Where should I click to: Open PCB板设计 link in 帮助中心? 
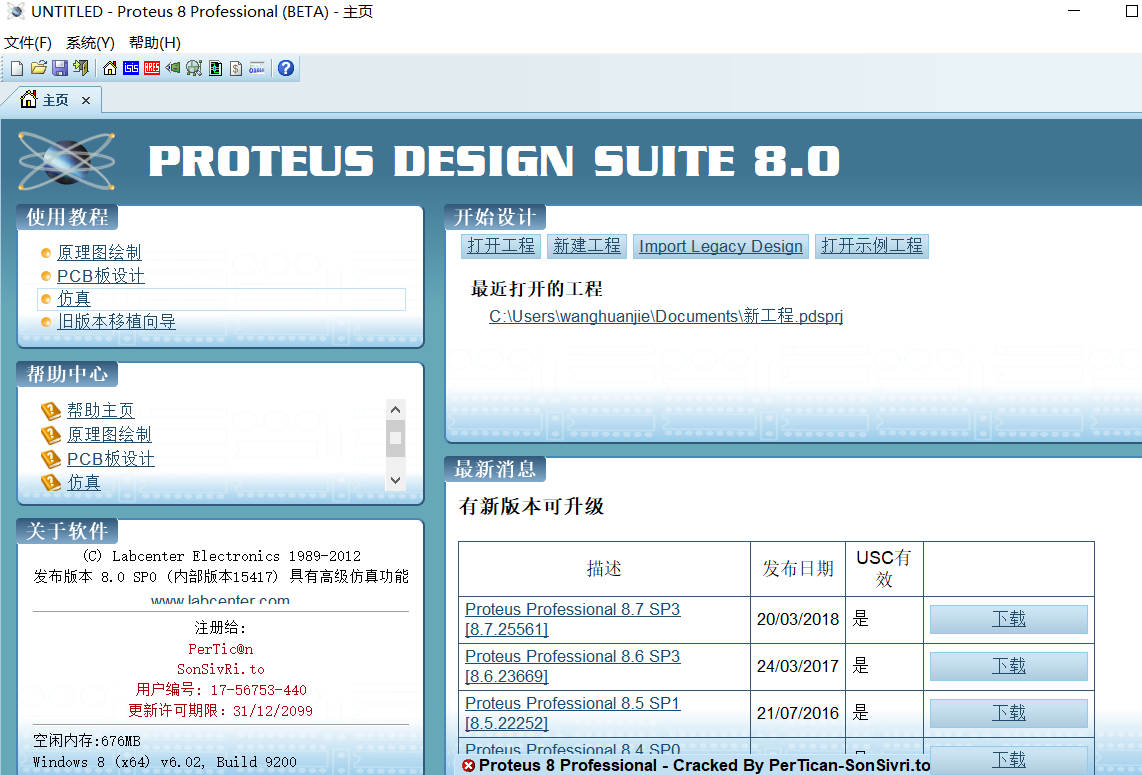click(111, 459)
